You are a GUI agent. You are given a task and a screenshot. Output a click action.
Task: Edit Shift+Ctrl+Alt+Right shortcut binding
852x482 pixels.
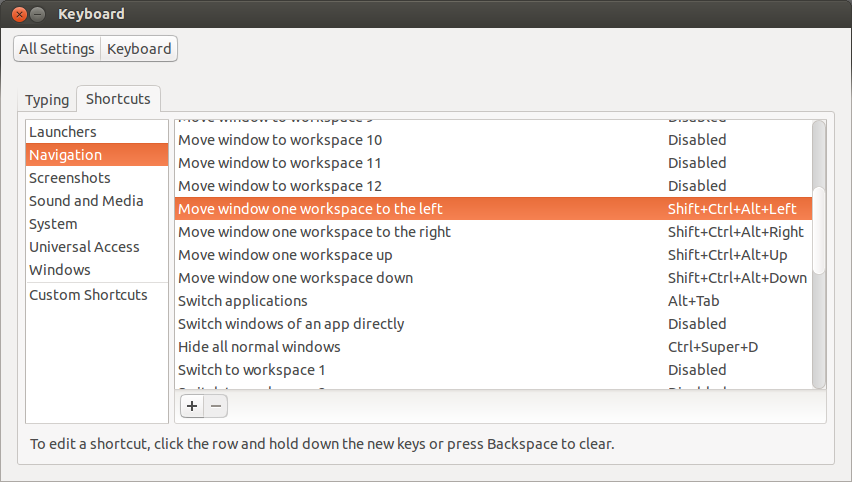pyautogui.click(x=736, y=232)
